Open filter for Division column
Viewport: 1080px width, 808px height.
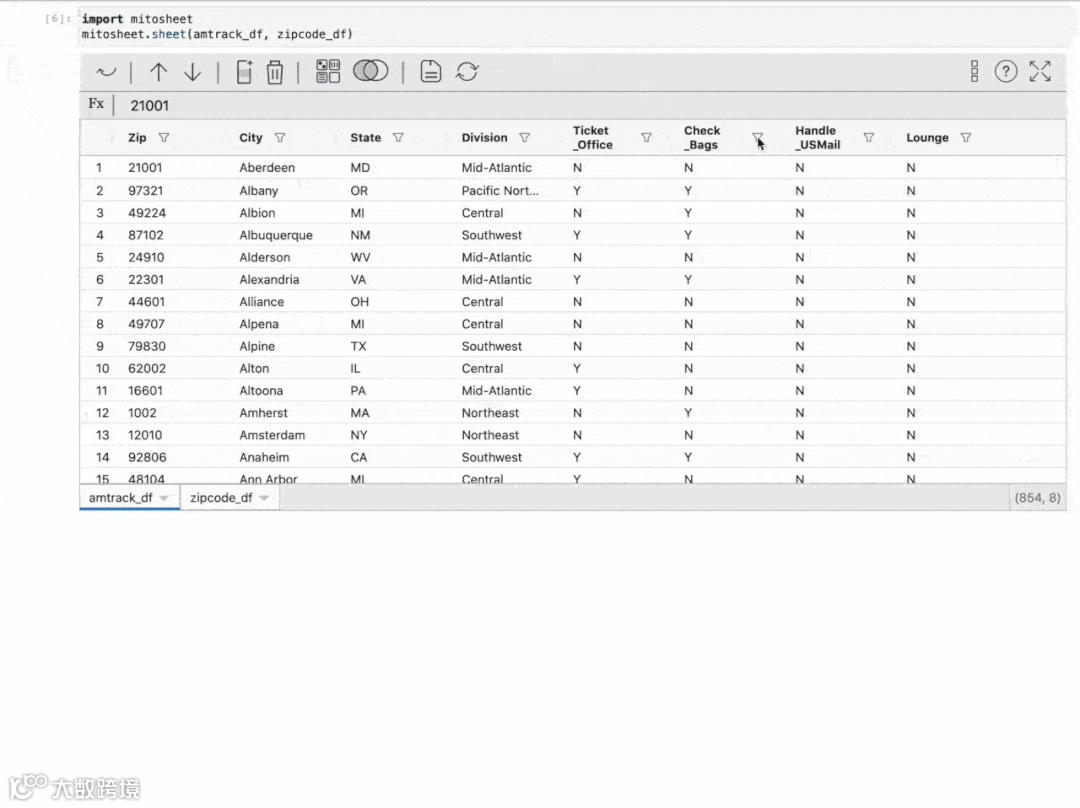click(x=525, y=138)
